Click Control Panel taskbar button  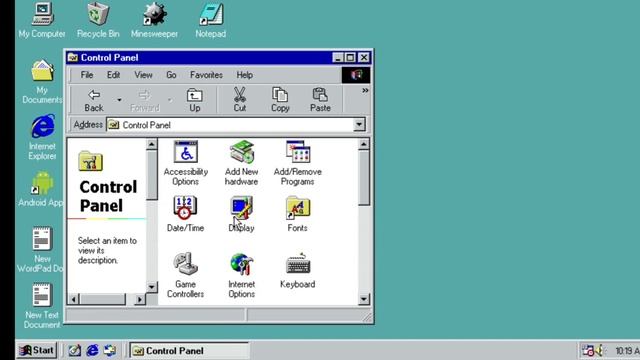click(189, 351)
